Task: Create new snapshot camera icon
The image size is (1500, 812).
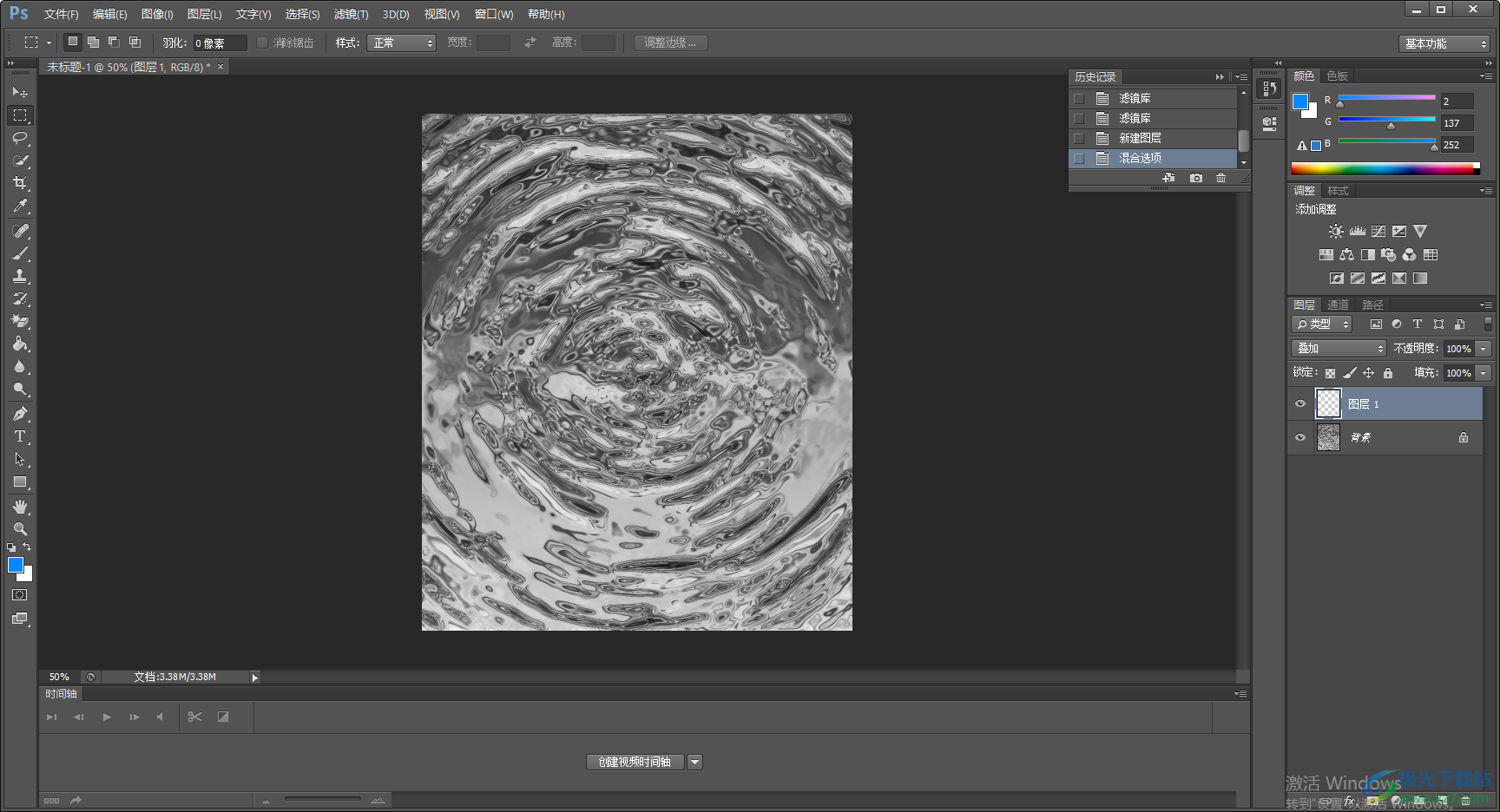Action: point(1196,178)
